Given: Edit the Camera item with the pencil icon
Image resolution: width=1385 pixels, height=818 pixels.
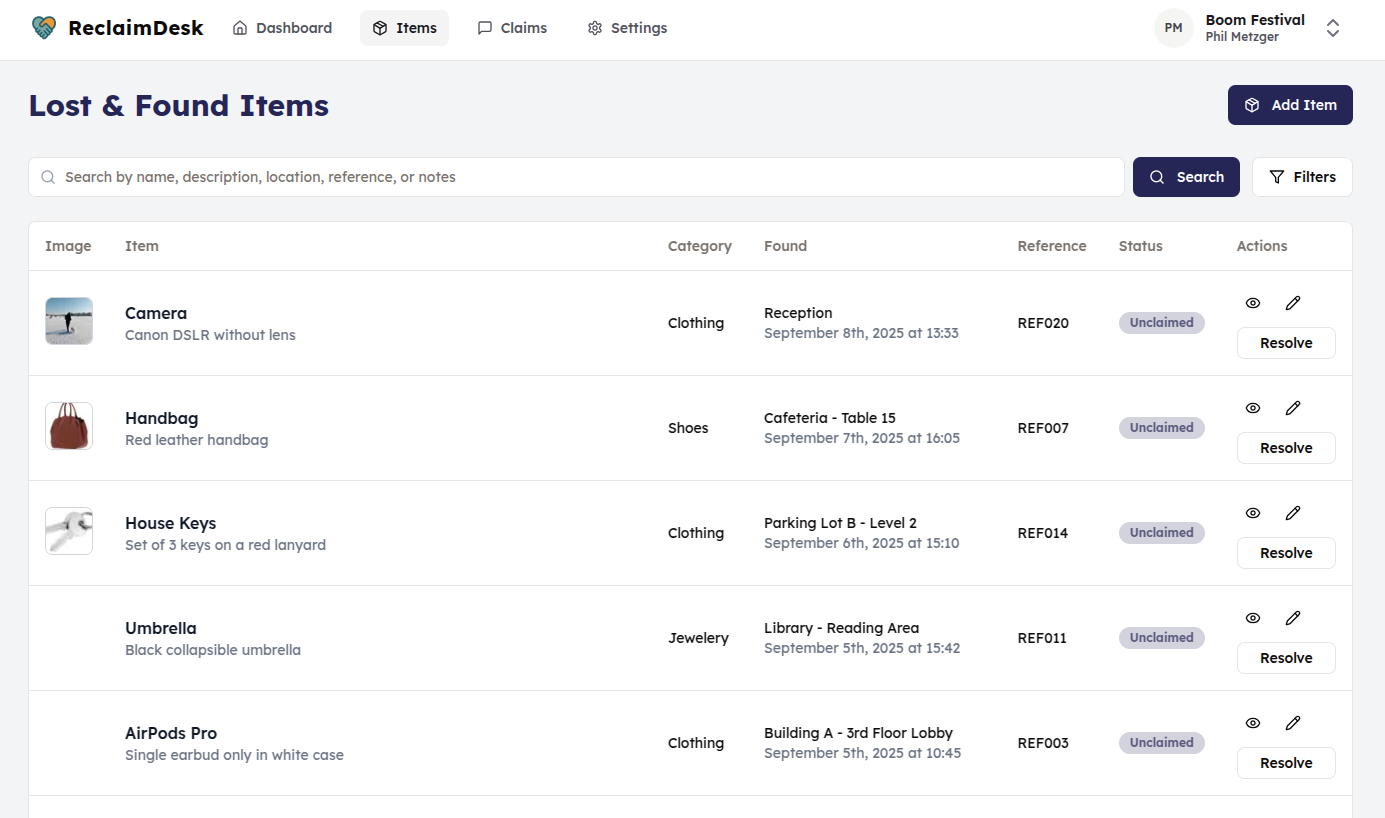Looking at the screenshot, I should (1293, 303).
